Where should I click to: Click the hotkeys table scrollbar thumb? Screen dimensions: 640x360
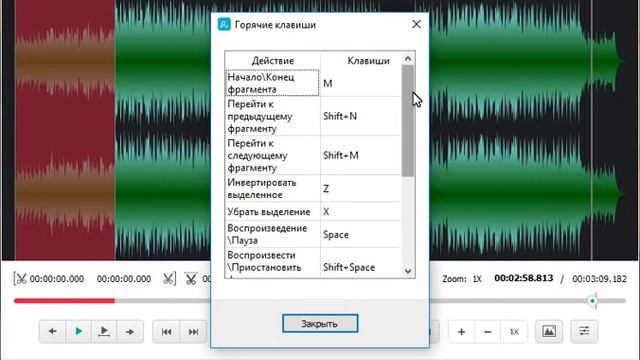tap(408, 121)
